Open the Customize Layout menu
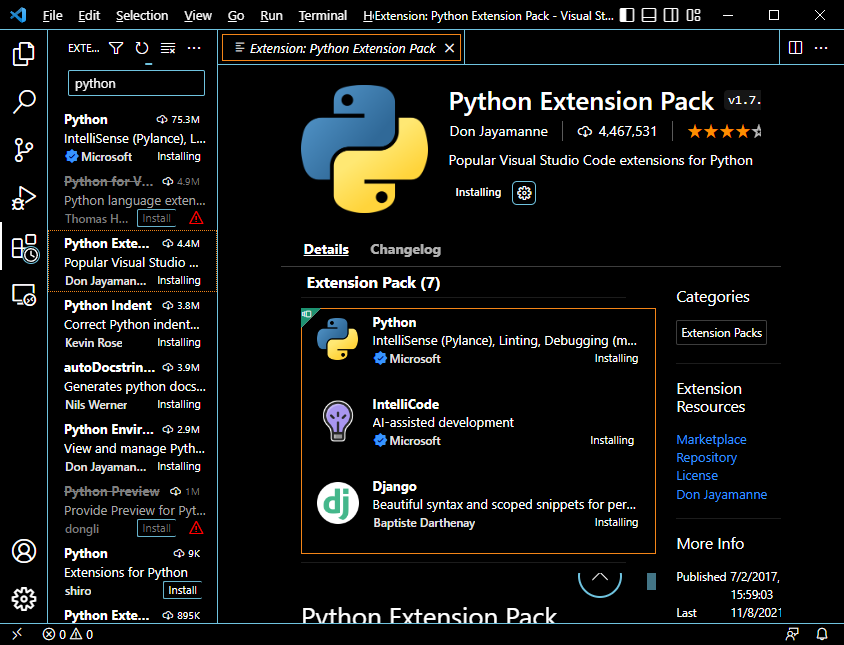Image resolution: width=844 pixels, height=645 pixels. click(693, 15)
